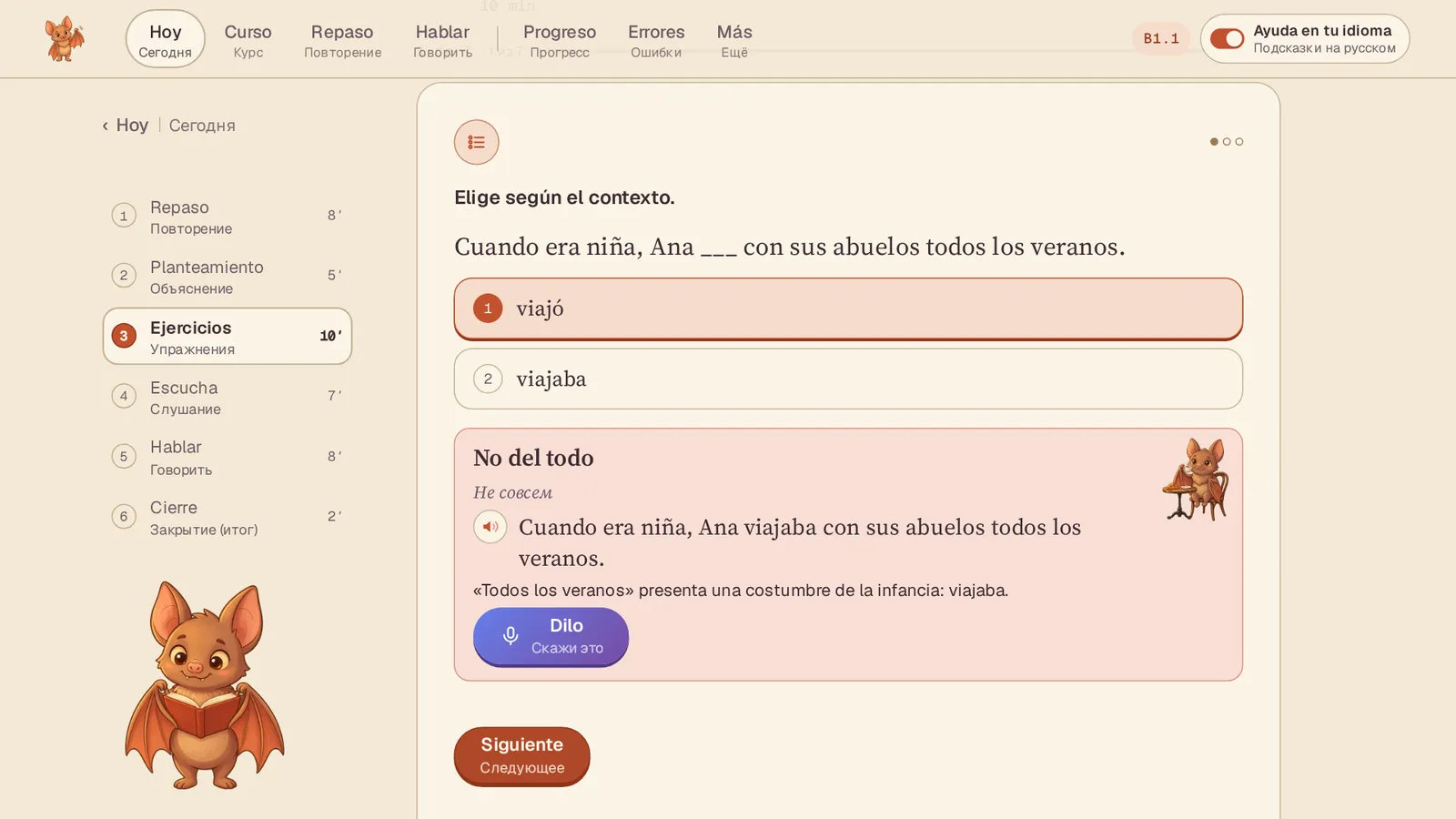The image size is (1456, 819).
Task: Click the step 5 circle for Hablar
Action: pyautogui.click(x=124, y=456)
